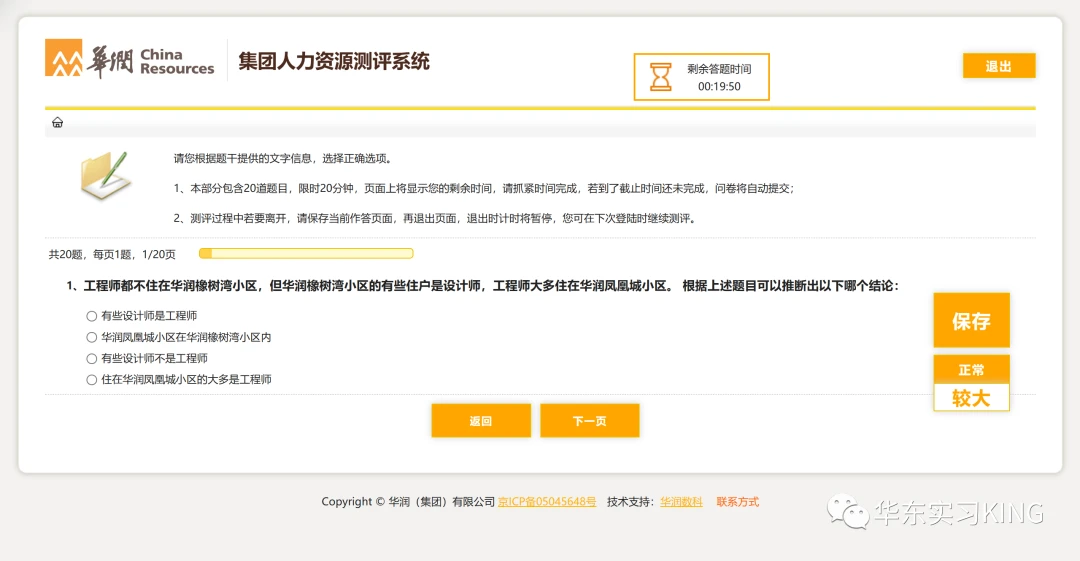Switch font size to 较大
The height and width of the screenshot is (561, 1080).
[x=971, y=398]
